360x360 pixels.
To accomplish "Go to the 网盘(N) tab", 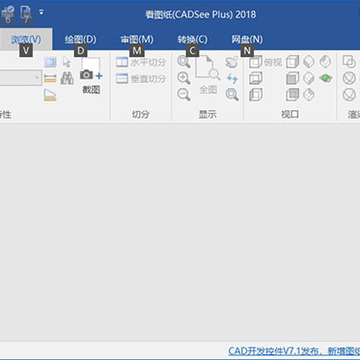I will (247, 40).
